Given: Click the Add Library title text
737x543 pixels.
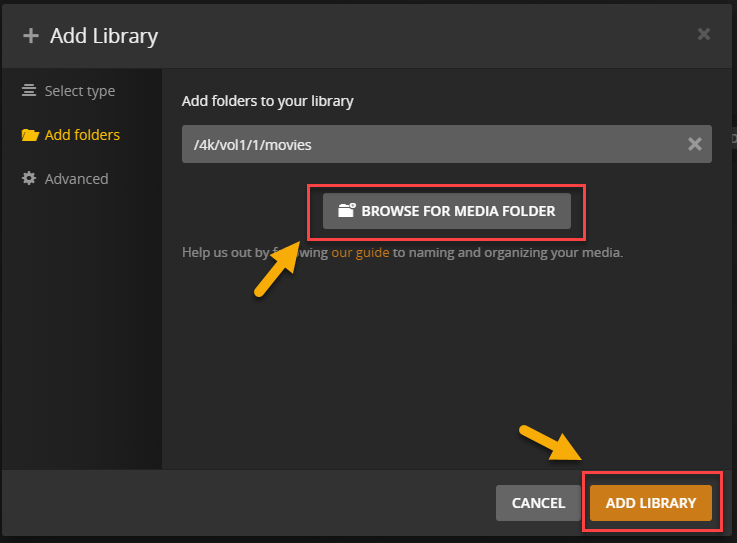Looking at the screenshot, I should (104, 36).
